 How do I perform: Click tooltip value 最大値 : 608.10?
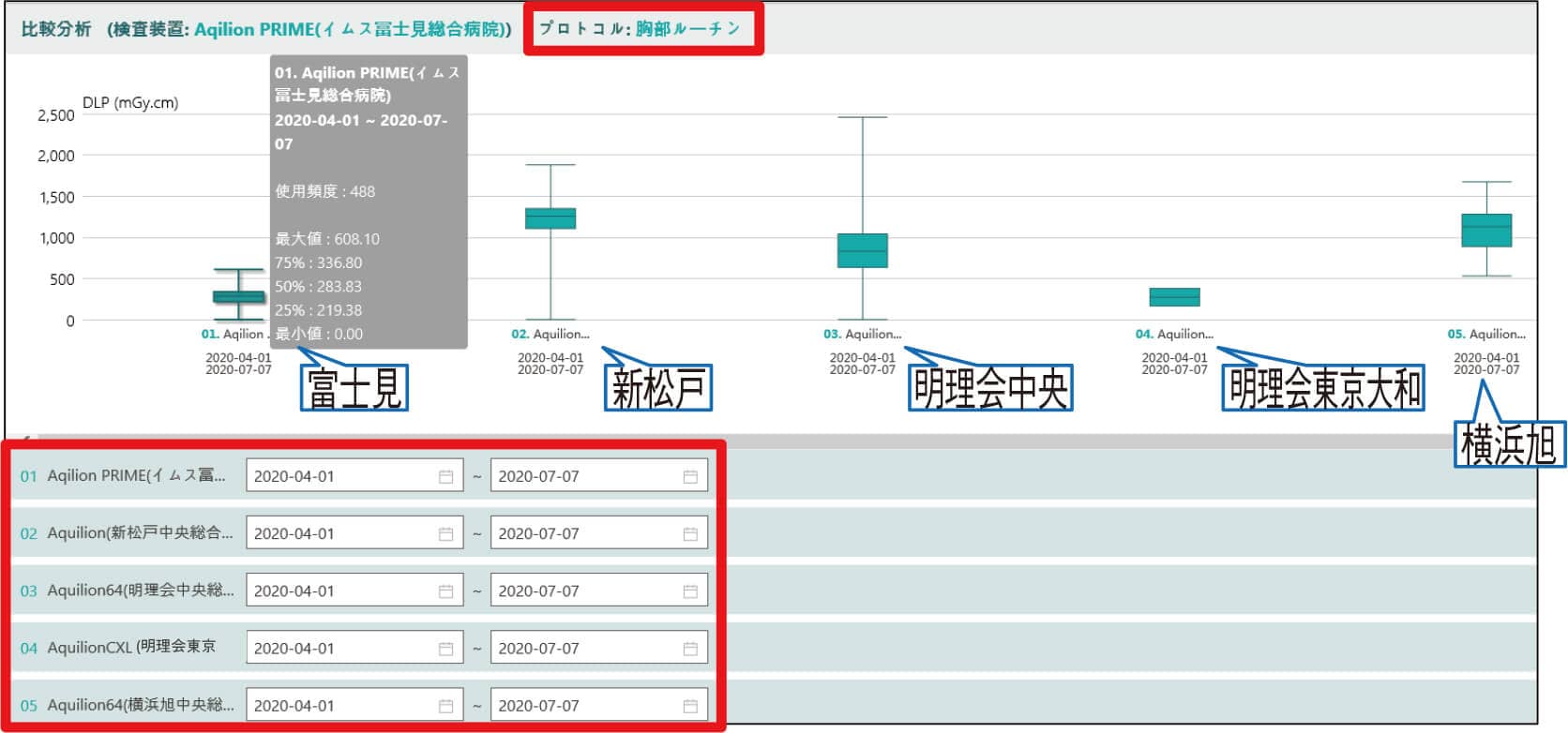(327, 239)
